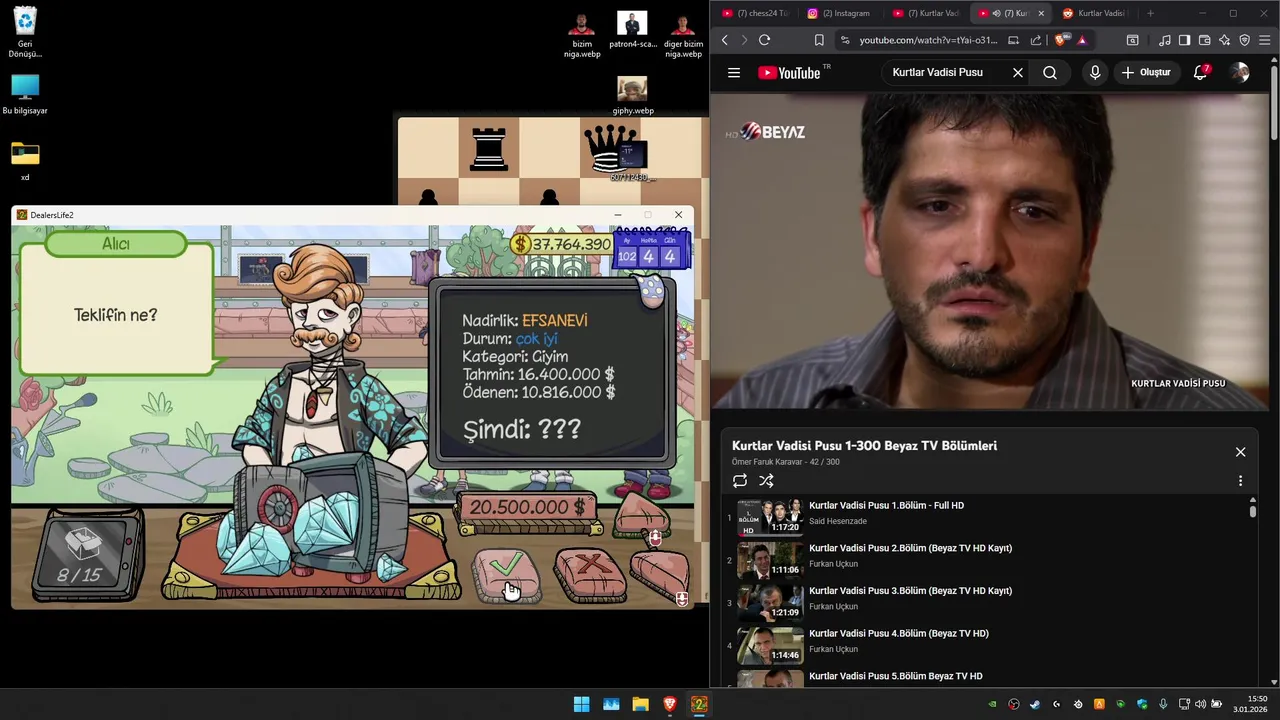This screenshot has width=1280, height=720.
Task: Open Brave Shields lion icon
Action: coord(1061,40)
